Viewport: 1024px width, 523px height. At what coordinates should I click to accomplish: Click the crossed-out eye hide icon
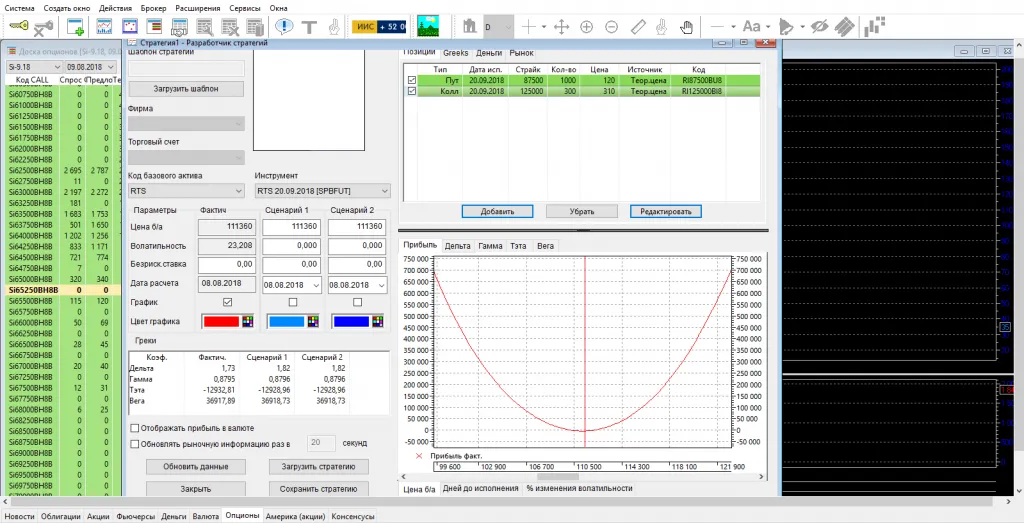(x=820, y=27)
